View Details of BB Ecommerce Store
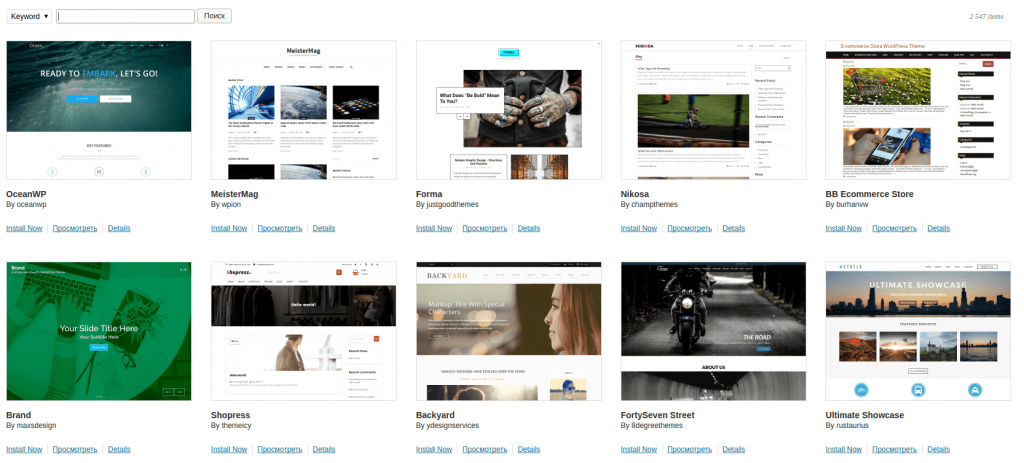1024x463 pixels. [x=938, y=229]
